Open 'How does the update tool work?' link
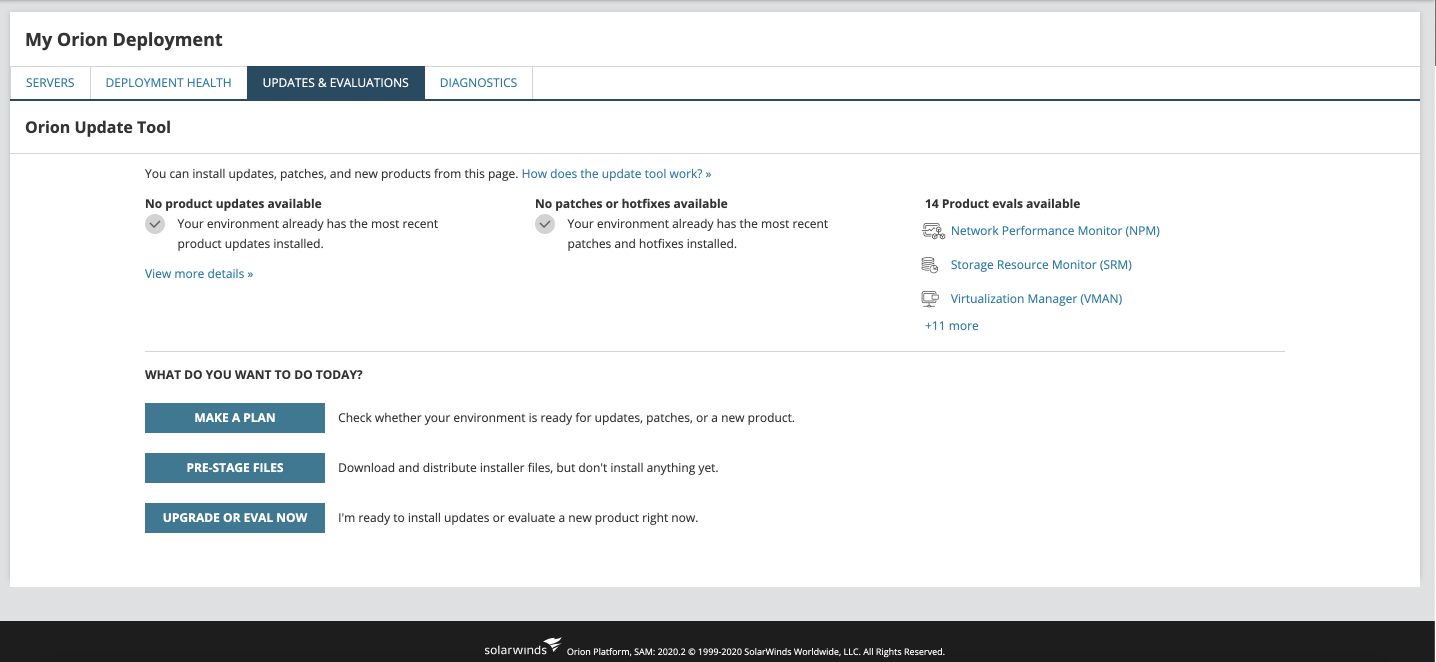Image resolution: width=1436 pixels, height=662 pixels. click(x=617, y=174)
